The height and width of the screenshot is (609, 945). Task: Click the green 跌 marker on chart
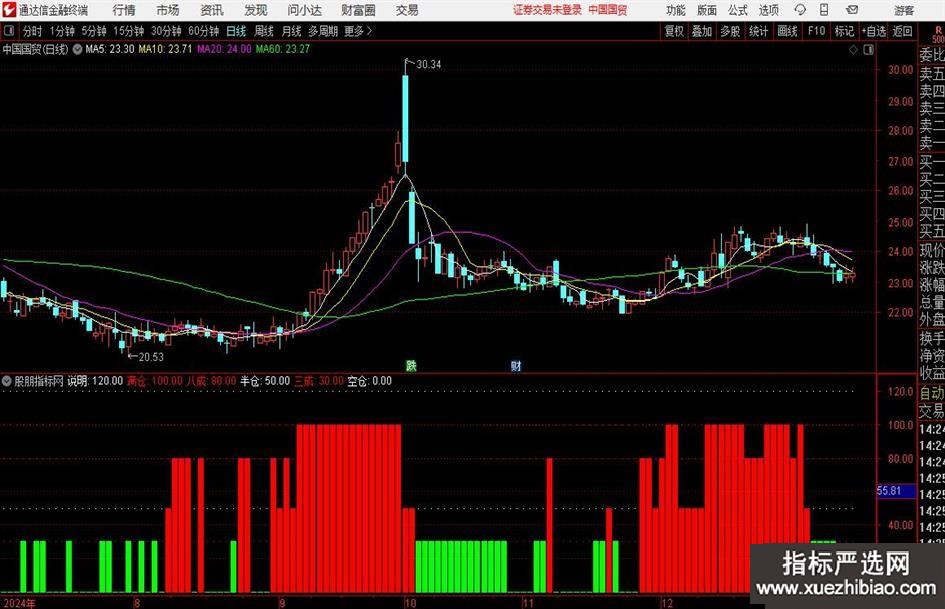pos(410,365)
